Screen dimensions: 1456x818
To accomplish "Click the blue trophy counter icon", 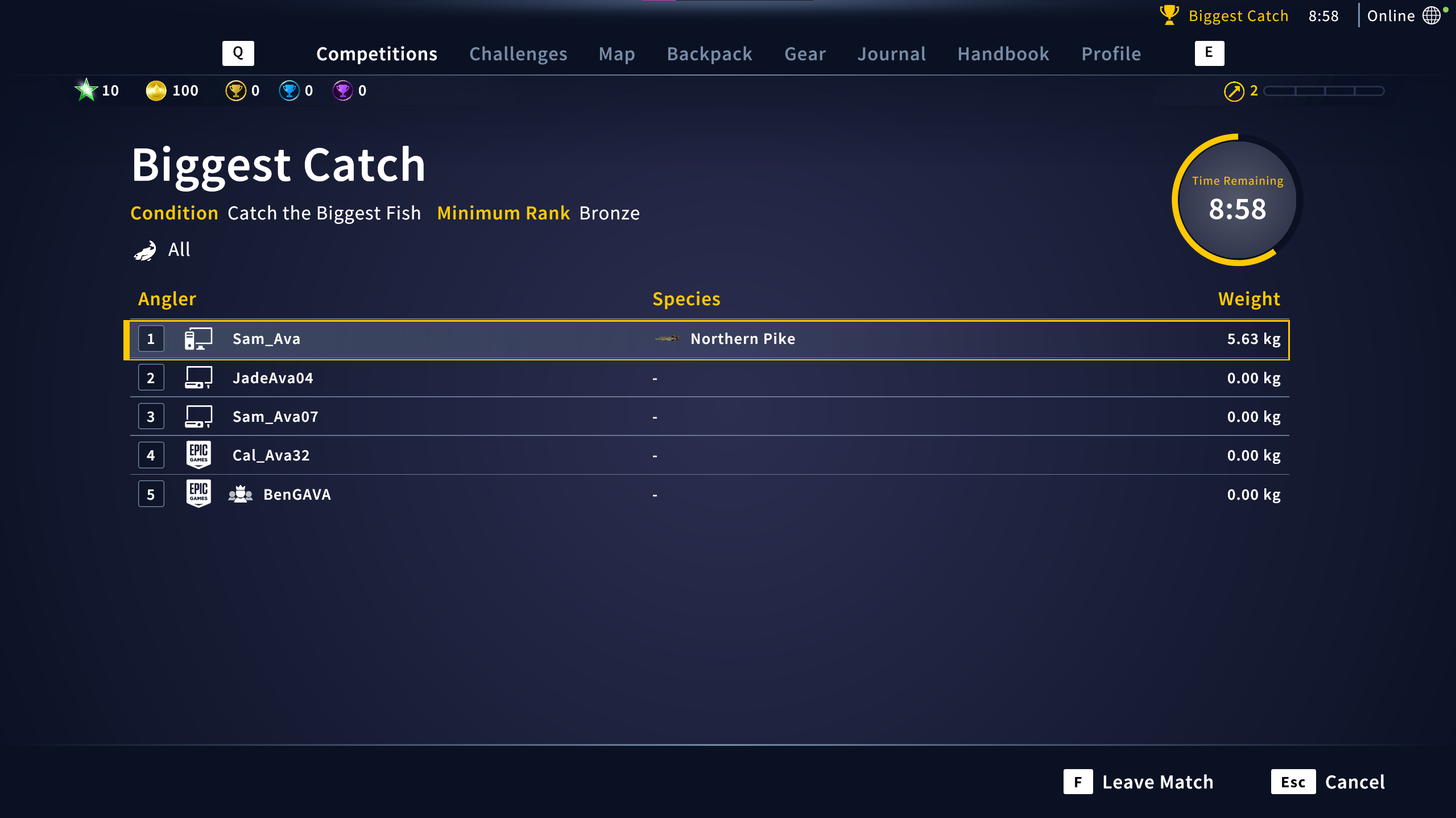I will [289, 90].
